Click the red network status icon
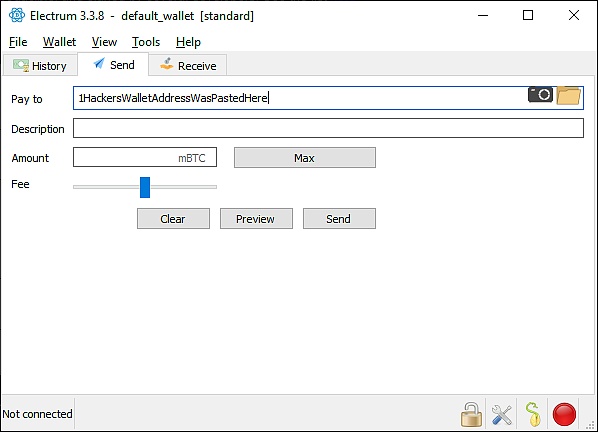Image resolution: width=598 pixels, height=432 pixels. pos(564,414)
